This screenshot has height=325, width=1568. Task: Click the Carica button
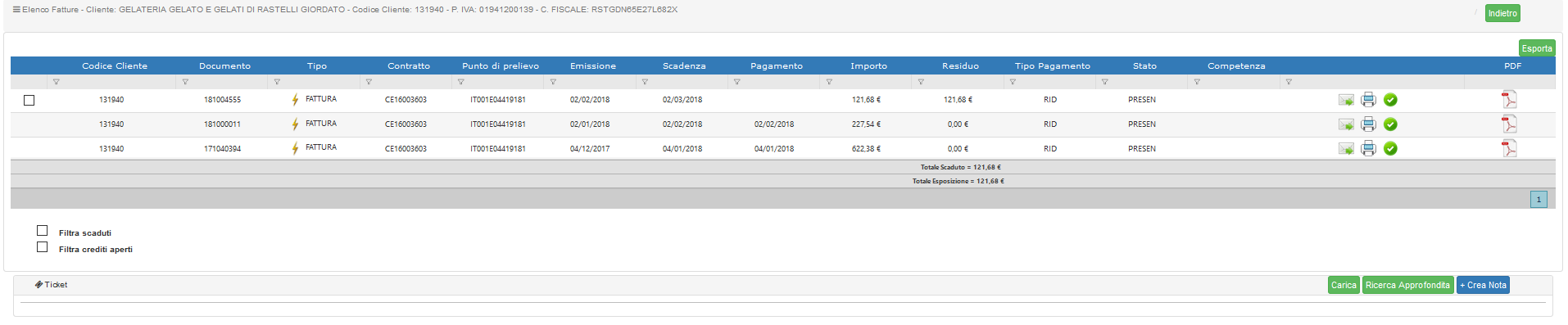pos(1344,285)
